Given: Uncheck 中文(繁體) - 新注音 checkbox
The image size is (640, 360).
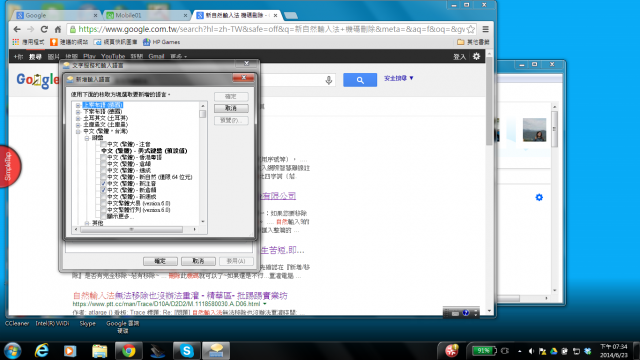Looking at the screenshot, I should [x=104, y=183].
